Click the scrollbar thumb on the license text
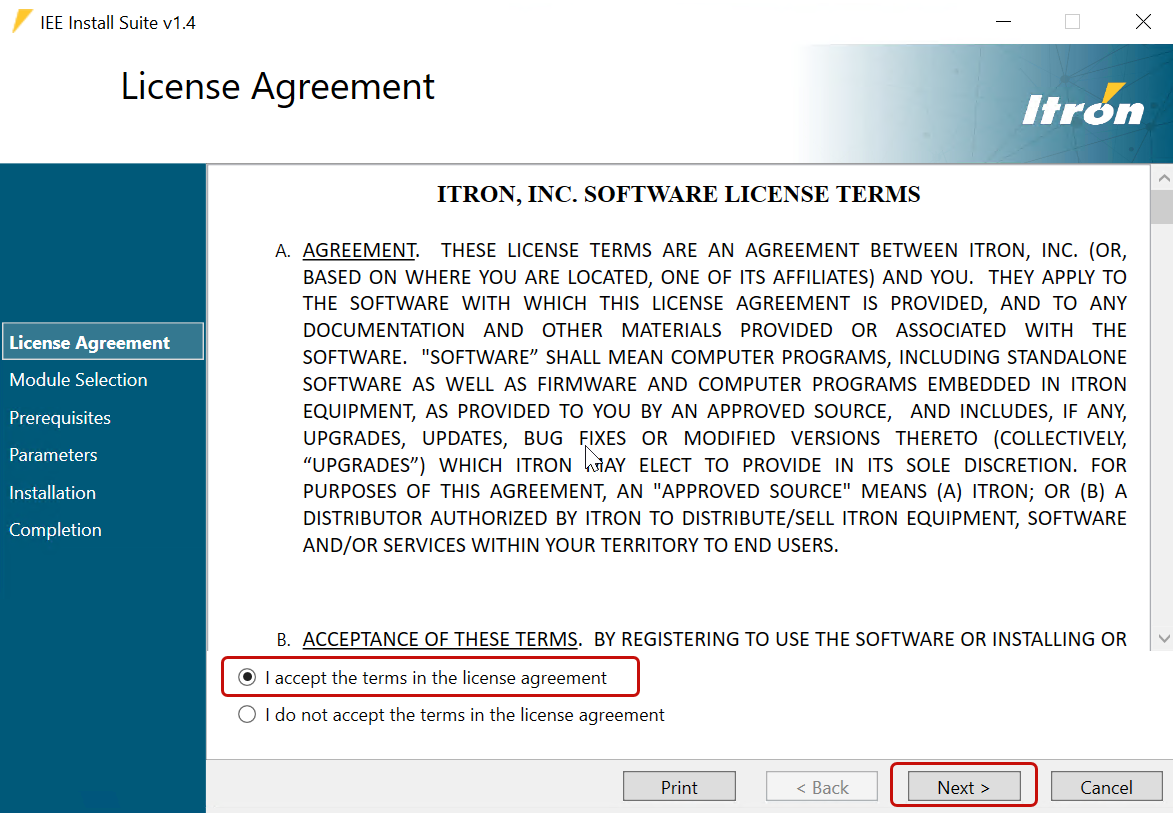Screen dimensions: 1173x813 point(1163,205)
